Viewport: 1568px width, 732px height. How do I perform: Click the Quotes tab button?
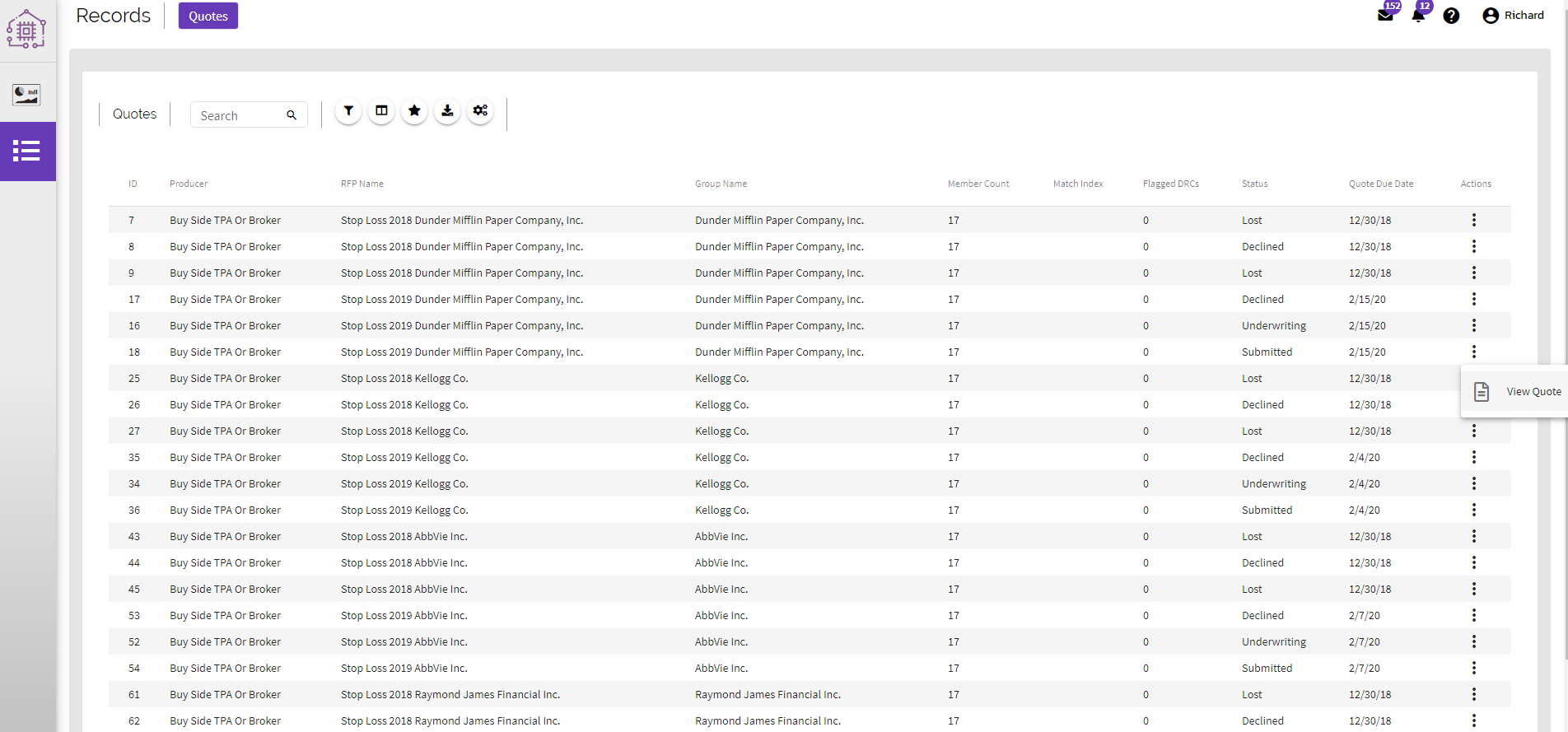point(208,16)
